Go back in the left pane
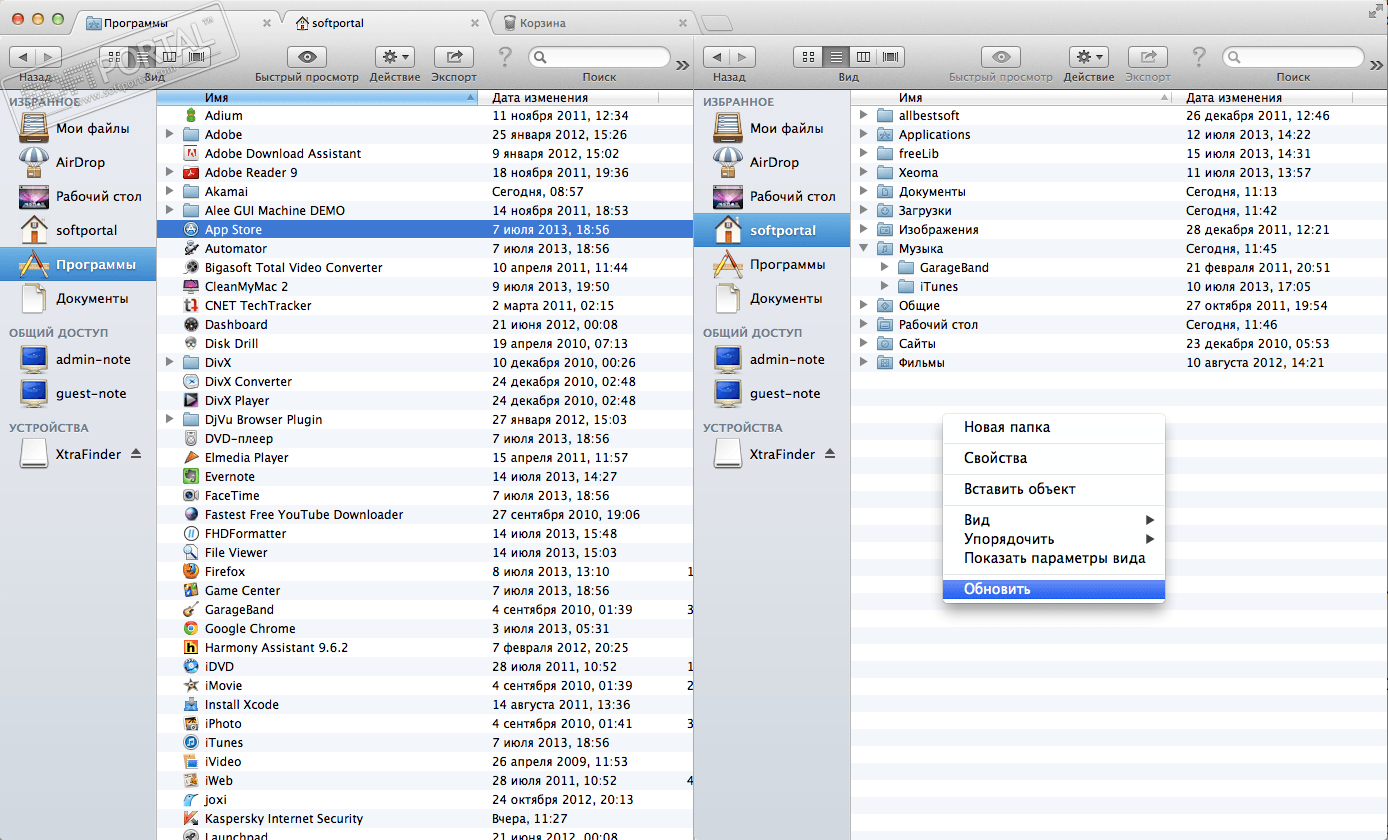Viewport: 1388px width, 840px height. [x=22, y=57]
